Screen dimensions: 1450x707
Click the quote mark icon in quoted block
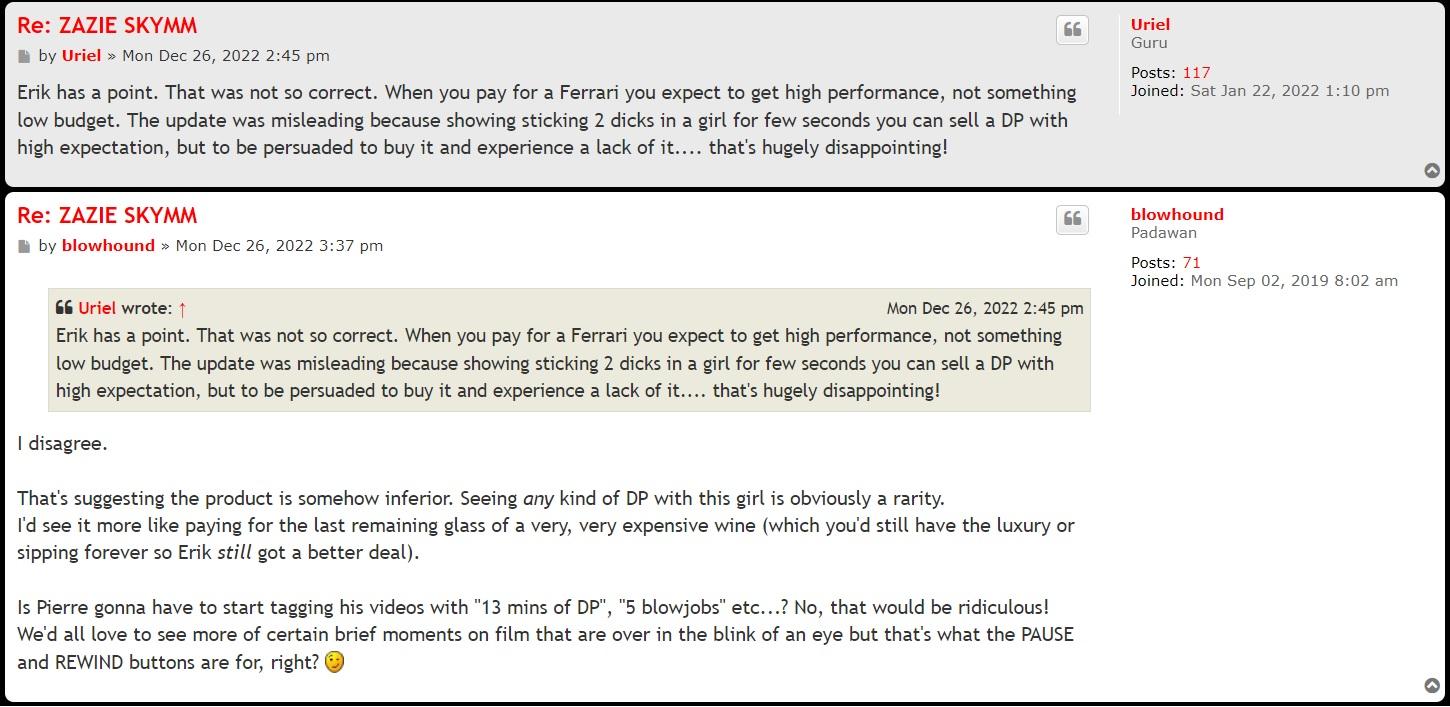click(64, 308)
